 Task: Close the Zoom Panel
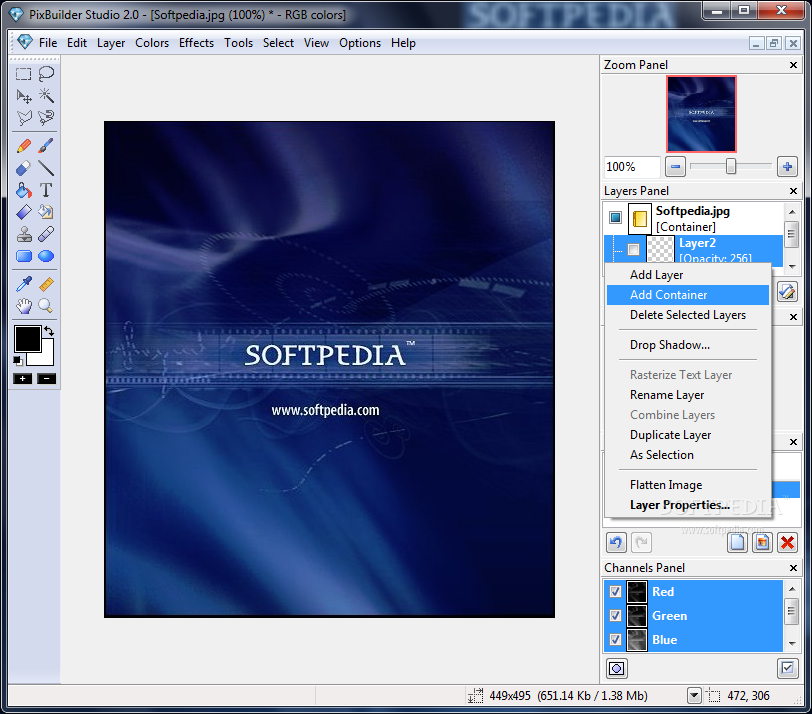pyautogui.click(x=793, y=65)
